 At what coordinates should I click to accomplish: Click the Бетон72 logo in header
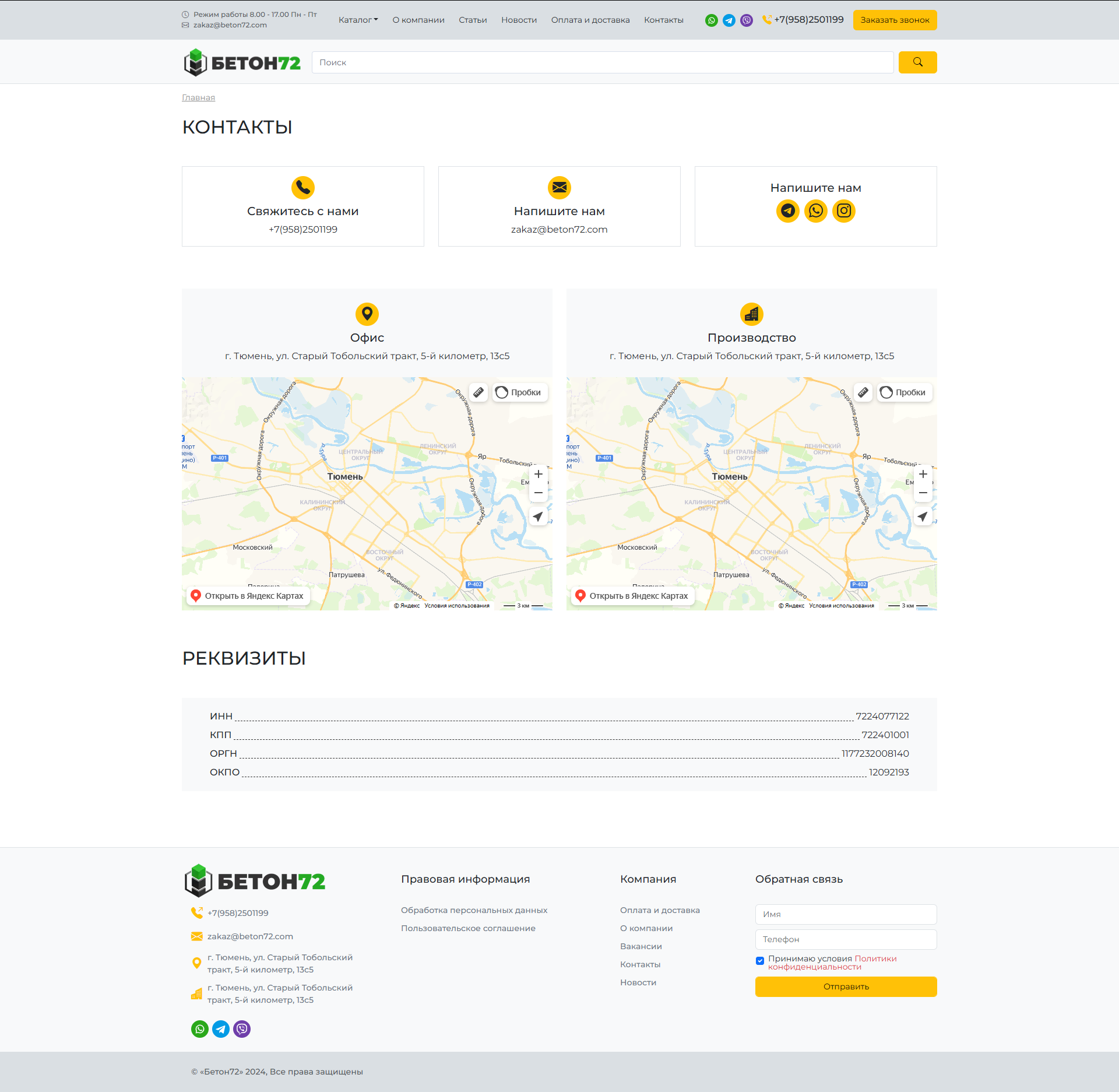[242, 62]
